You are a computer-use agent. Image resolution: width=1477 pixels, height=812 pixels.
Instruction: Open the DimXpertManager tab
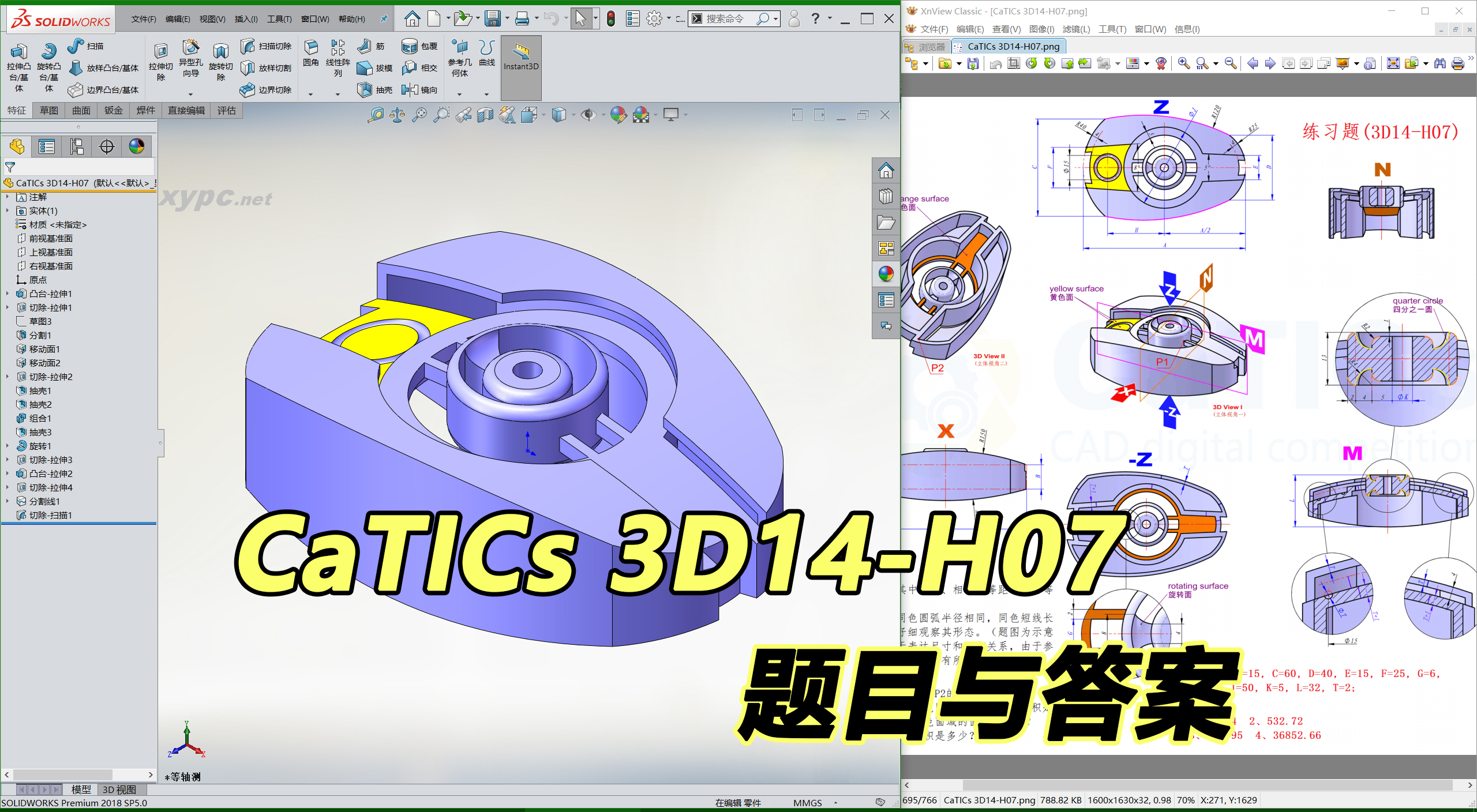coord(107,146)
